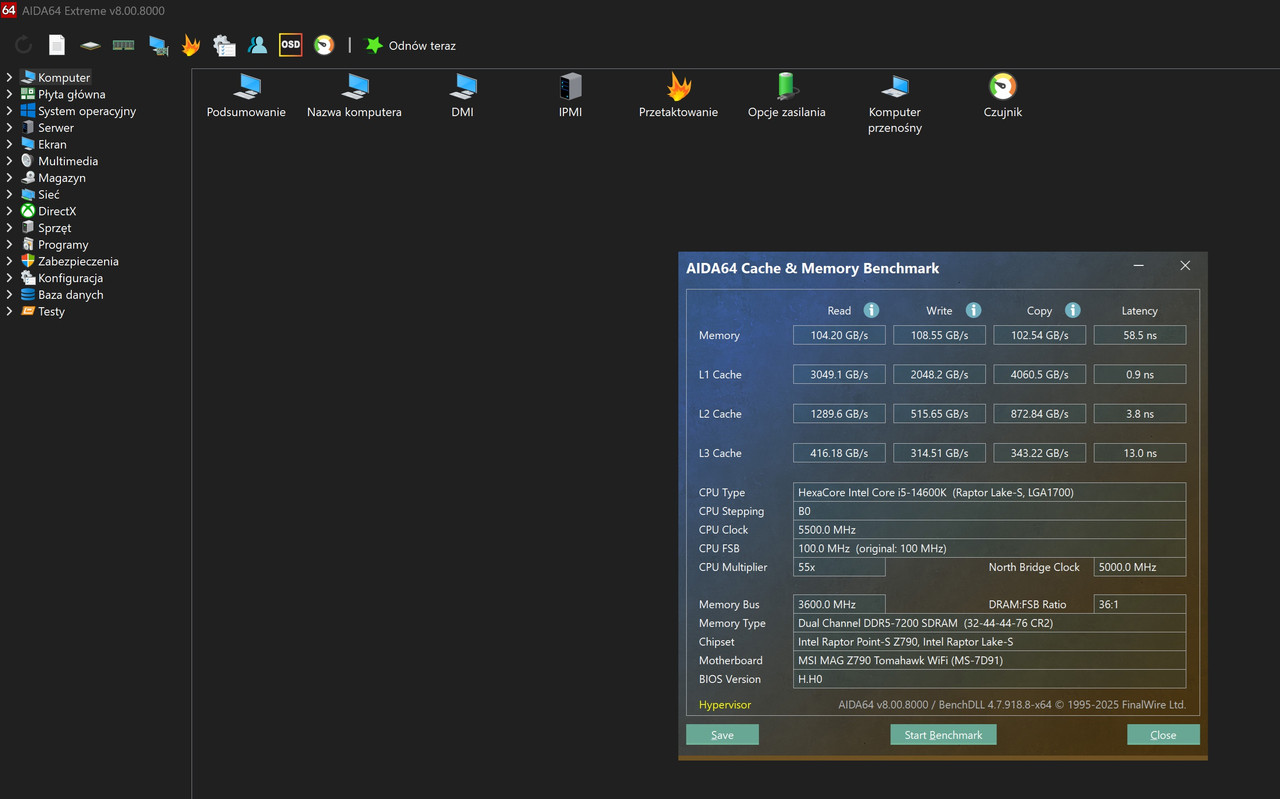This screenshot has width=1280, height=799.
Task: Click the user contact toolbar icon
Action: tap(257, 45)
